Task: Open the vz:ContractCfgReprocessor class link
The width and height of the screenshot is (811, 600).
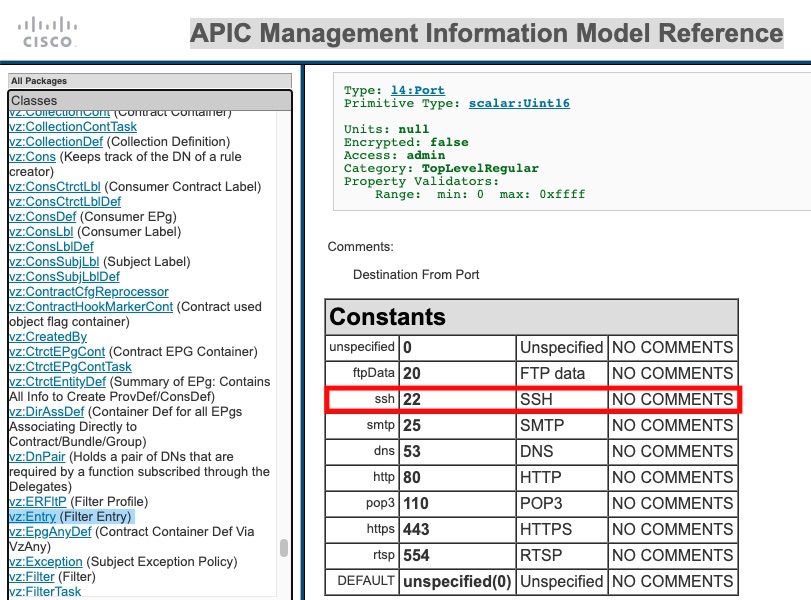Action: coord(89,292)
